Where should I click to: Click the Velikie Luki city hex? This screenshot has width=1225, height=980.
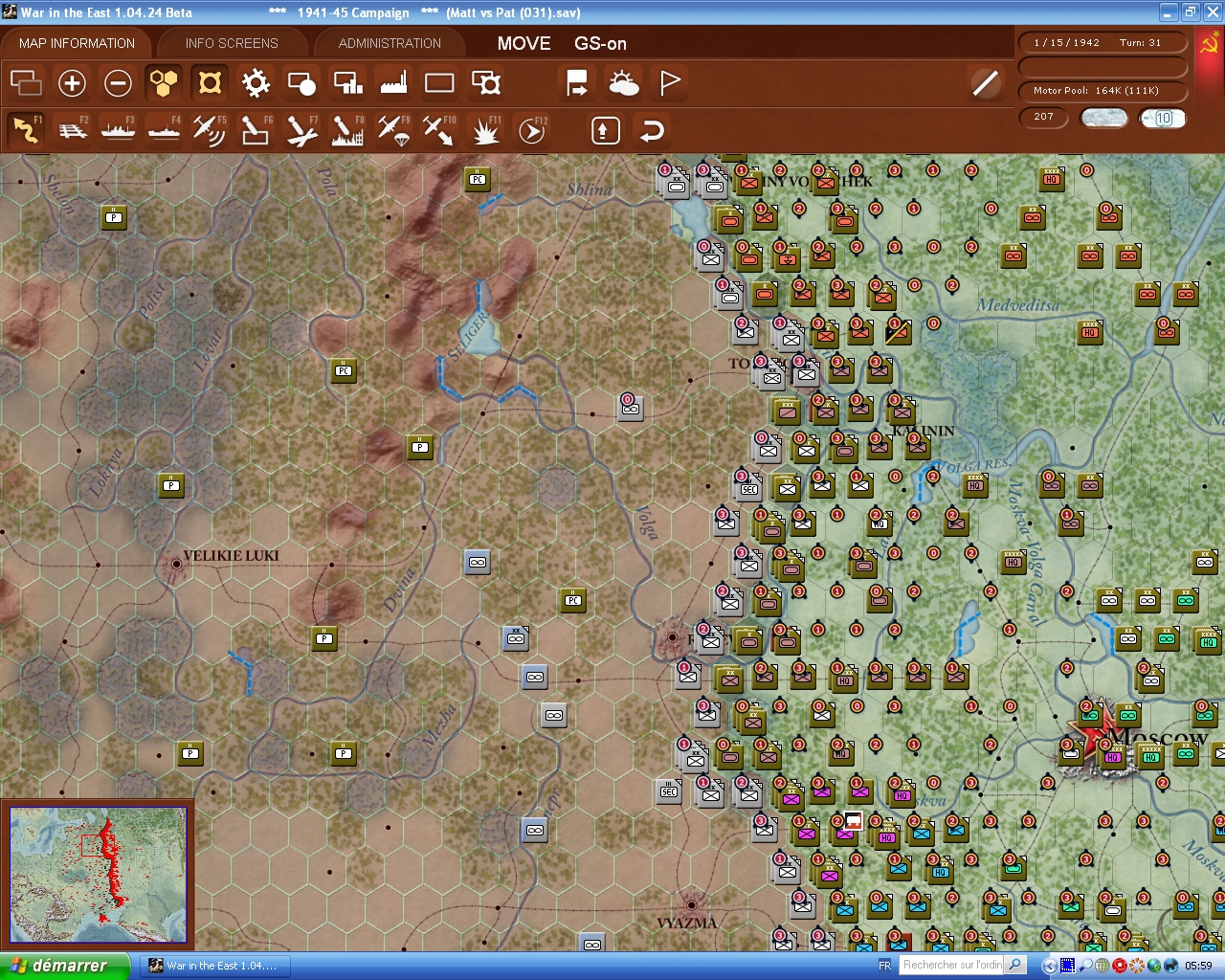pos(176,565)
